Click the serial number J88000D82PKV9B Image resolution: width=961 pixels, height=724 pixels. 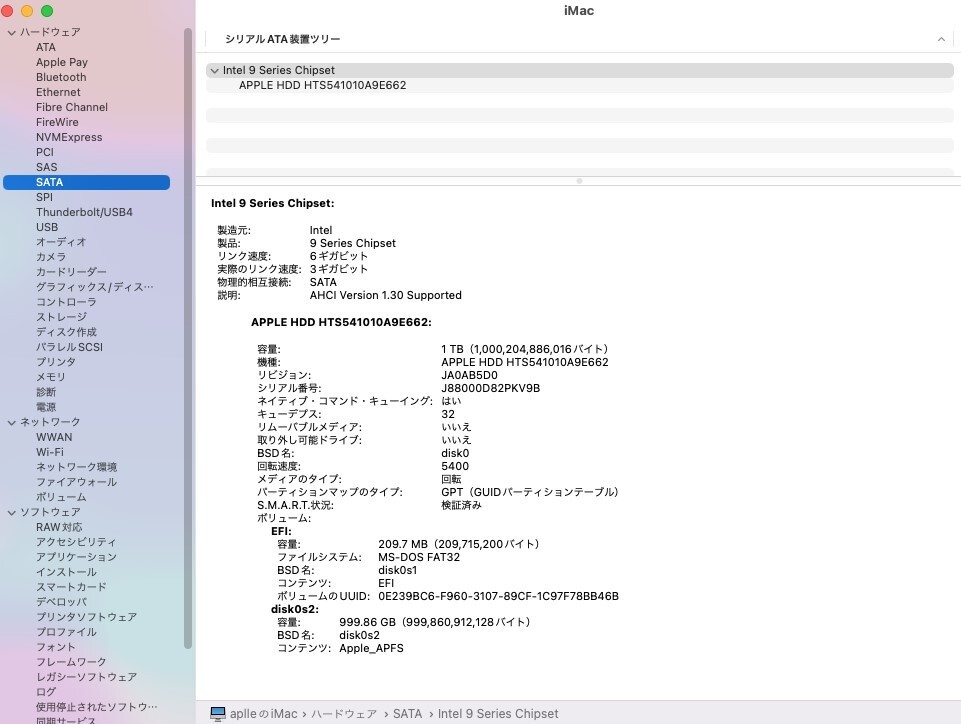(490, 388)
